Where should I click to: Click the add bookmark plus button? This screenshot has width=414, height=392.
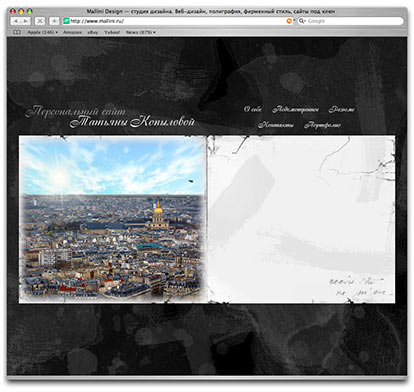54,21
